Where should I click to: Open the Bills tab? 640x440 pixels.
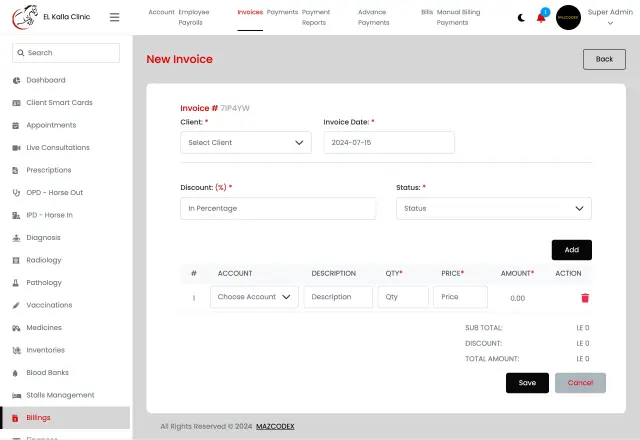point(427,12)
